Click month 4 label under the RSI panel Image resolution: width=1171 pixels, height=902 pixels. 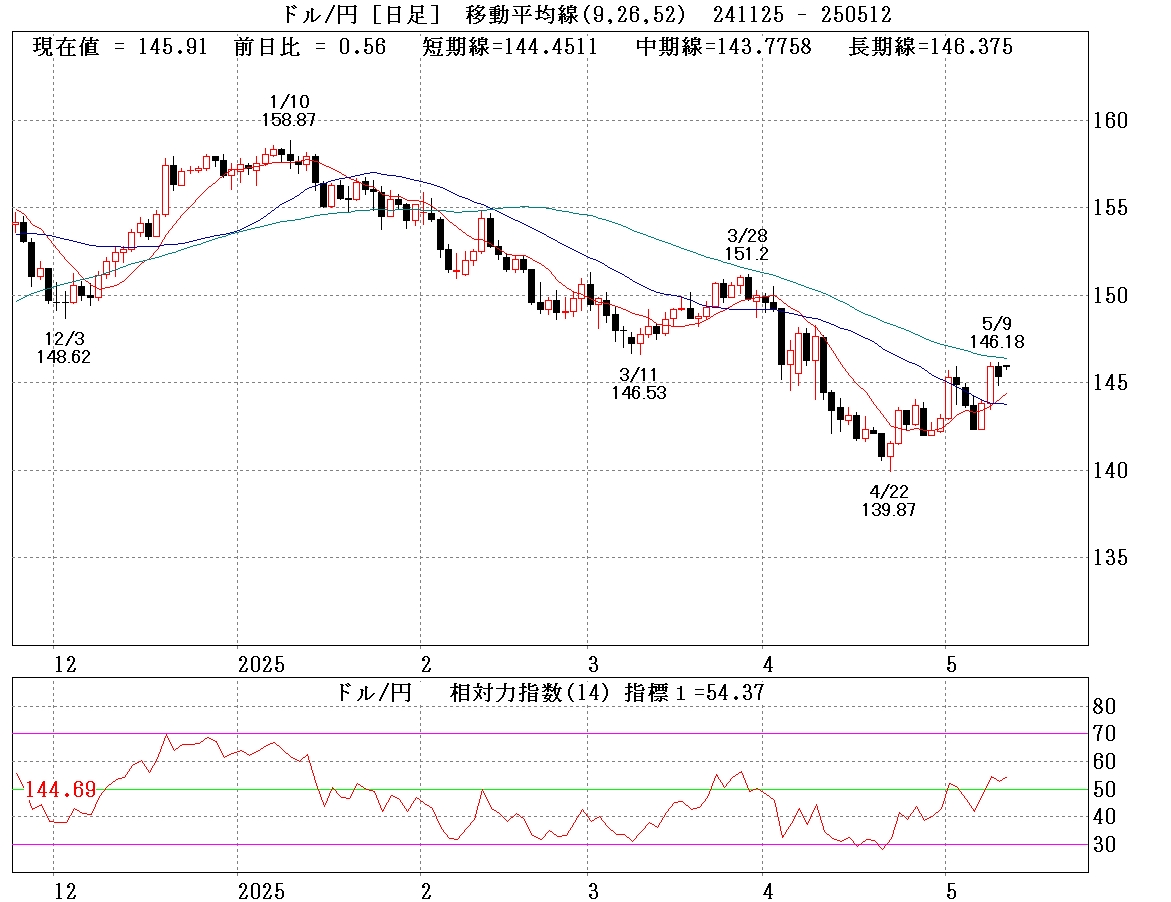coord(767,890)
